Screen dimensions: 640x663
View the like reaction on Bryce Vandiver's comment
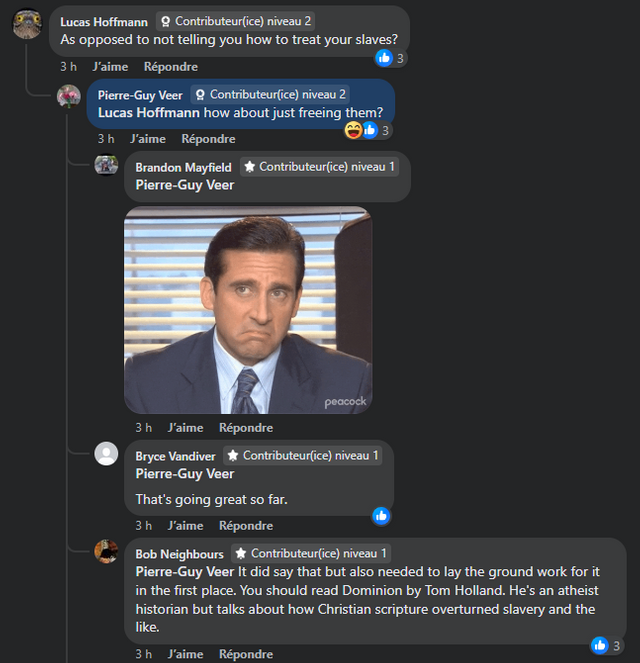click(x=381, y=516)
